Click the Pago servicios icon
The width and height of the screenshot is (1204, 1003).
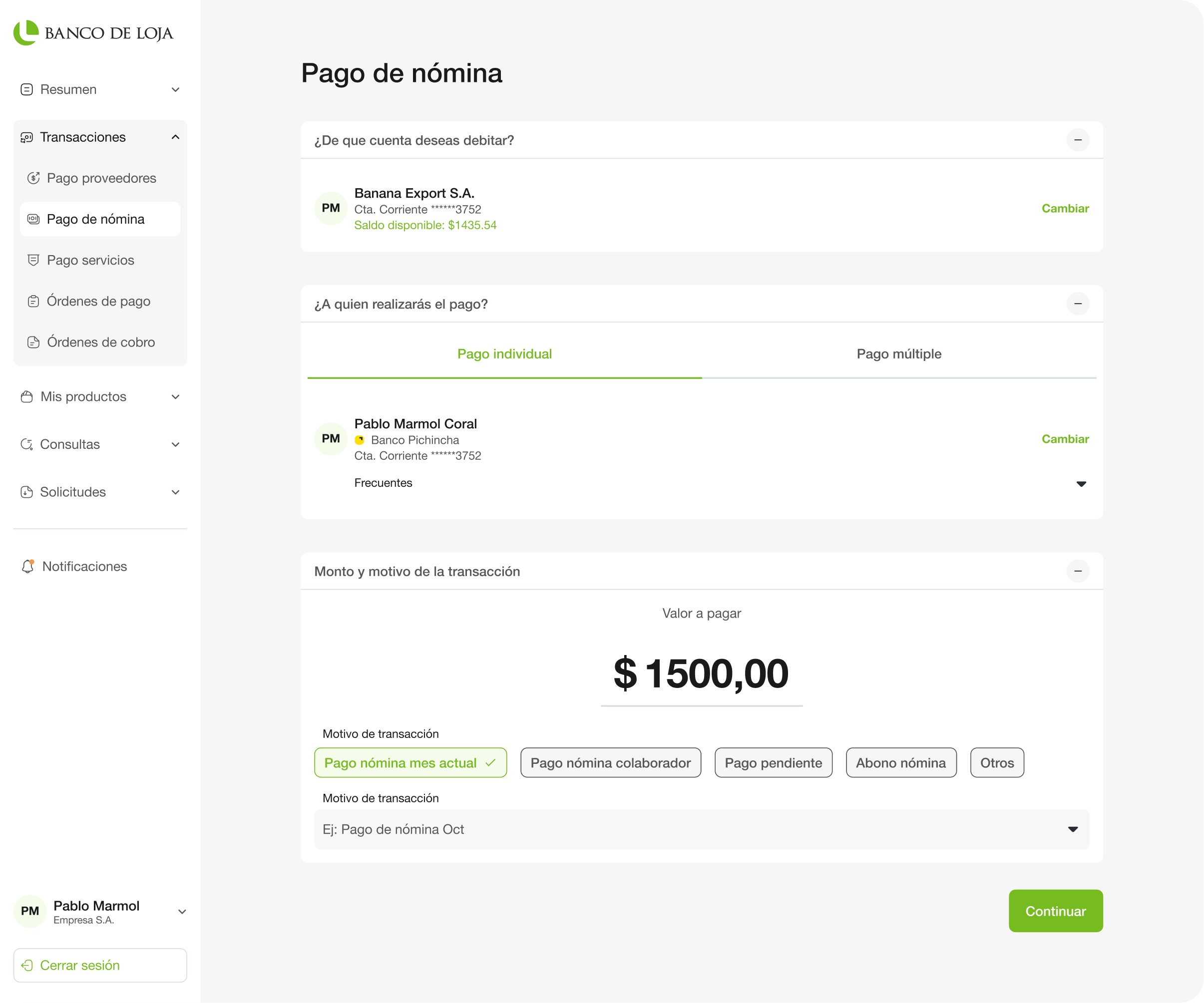click(33, 260)
